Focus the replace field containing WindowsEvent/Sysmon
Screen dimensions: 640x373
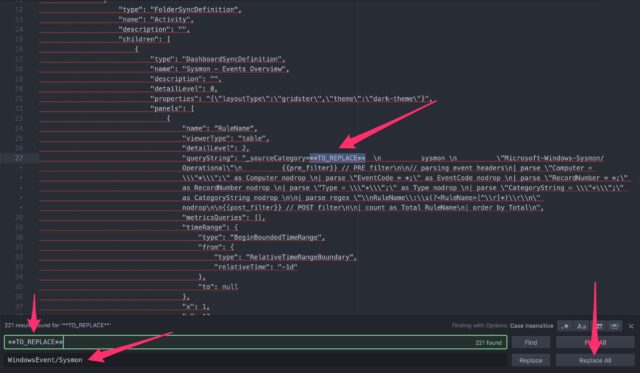(x=256, y=360)
